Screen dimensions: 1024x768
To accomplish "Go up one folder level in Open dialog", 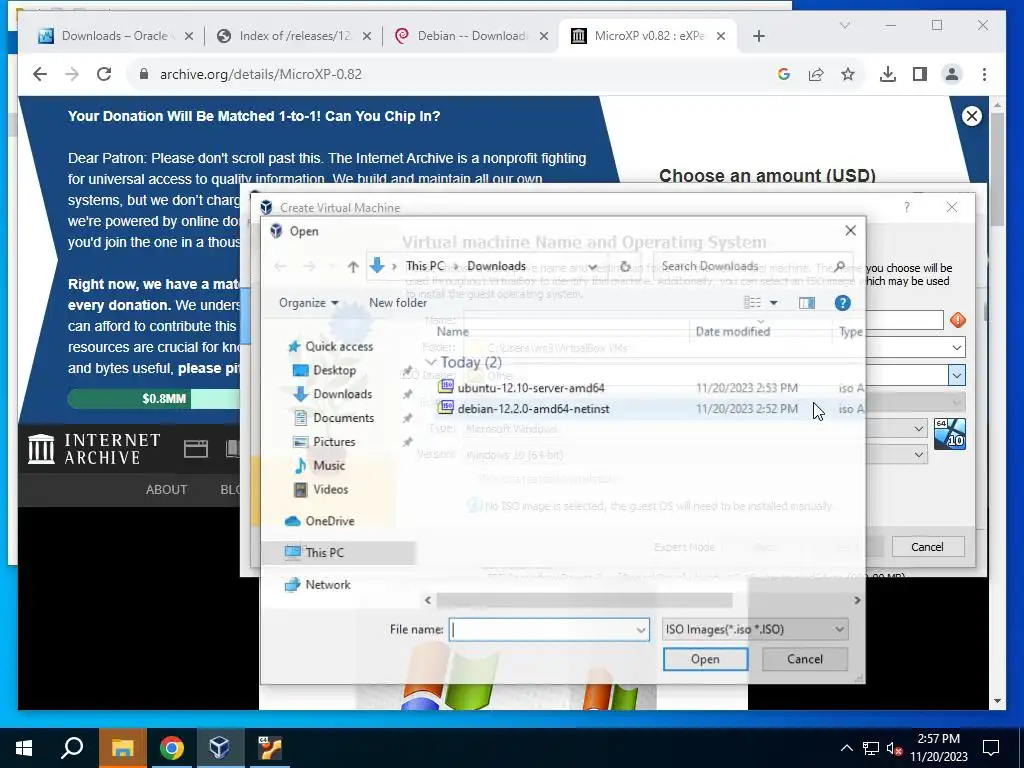I will pos(353,266).
